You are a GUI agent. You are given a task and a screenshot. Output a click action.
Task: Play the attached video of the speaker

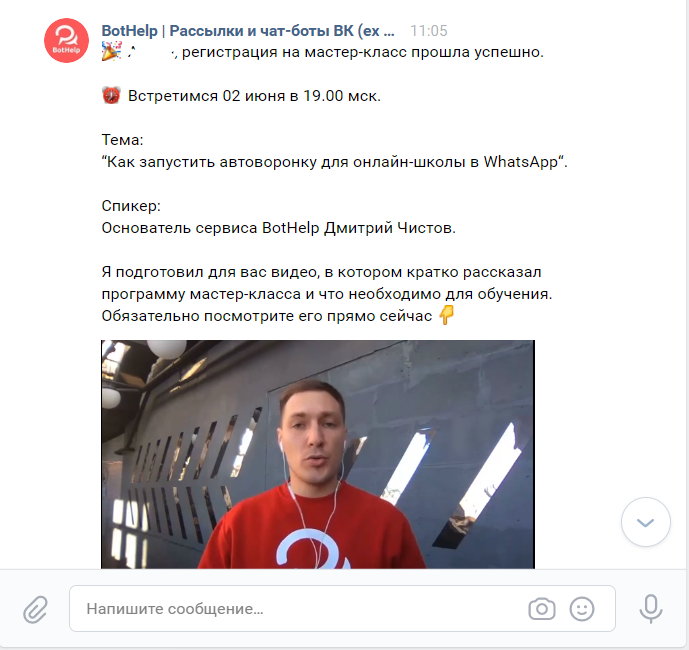(x=318, y=454)
